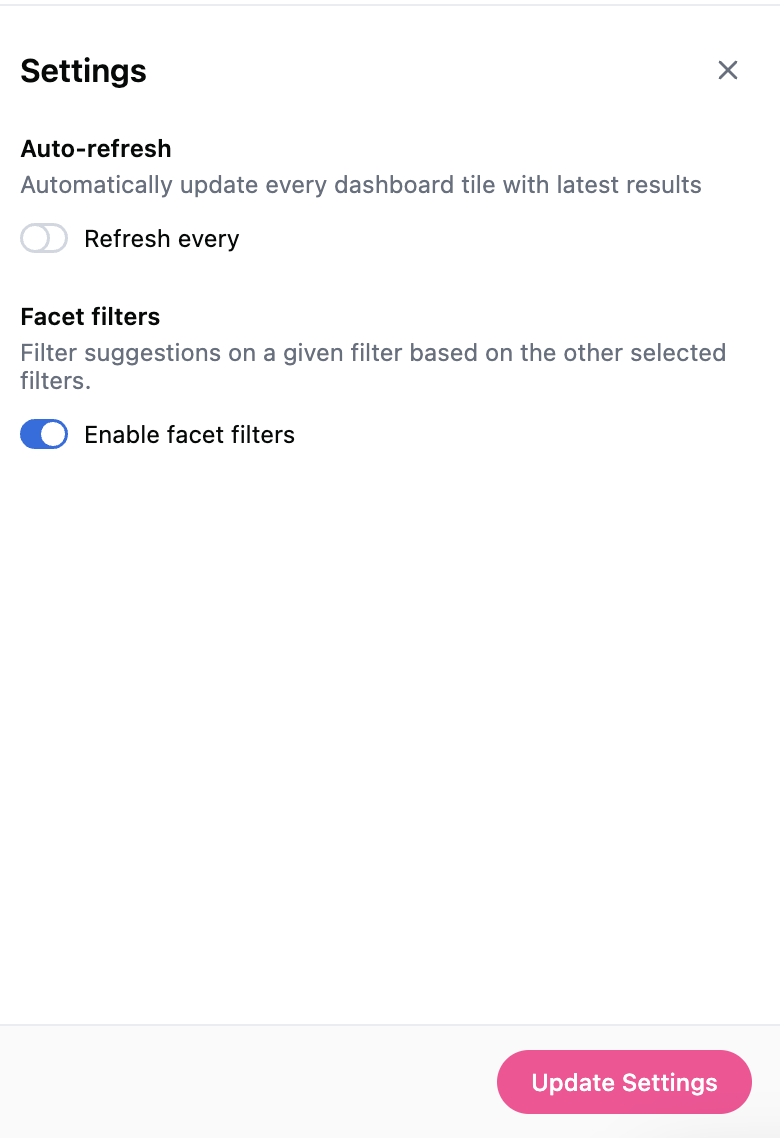Click the pink Update Settings button
The image size is (780, 1138).
coord(624,1082)
